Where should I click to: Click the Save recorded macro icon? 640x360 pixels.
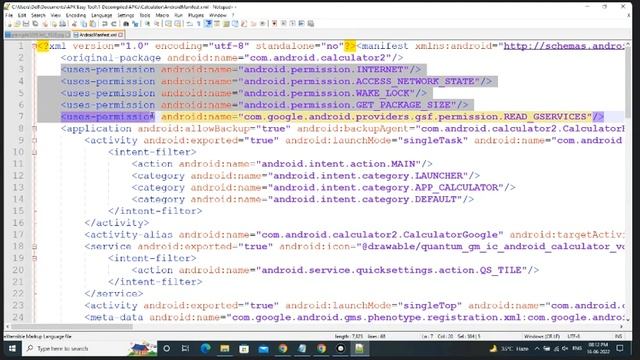click(310, 24)
